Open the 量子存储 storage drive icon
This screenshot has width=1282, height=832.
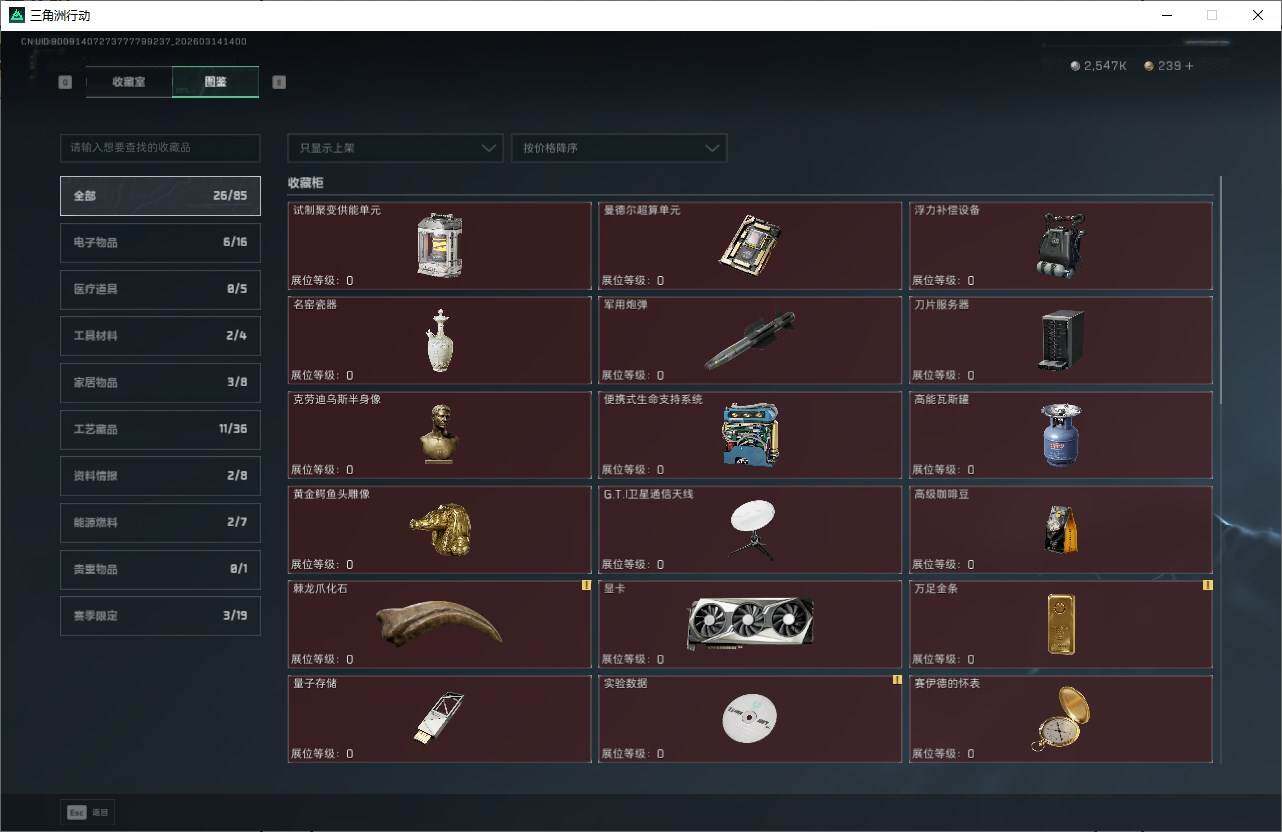point(438,718)
